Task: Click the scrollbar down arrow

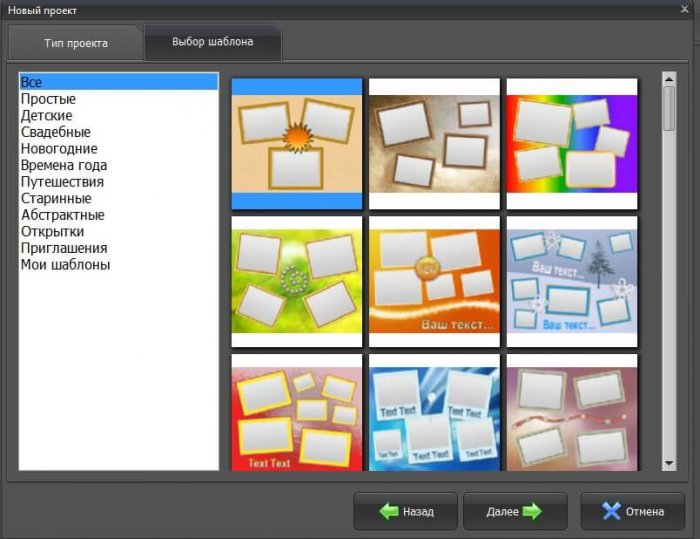Action: (669, 464)
